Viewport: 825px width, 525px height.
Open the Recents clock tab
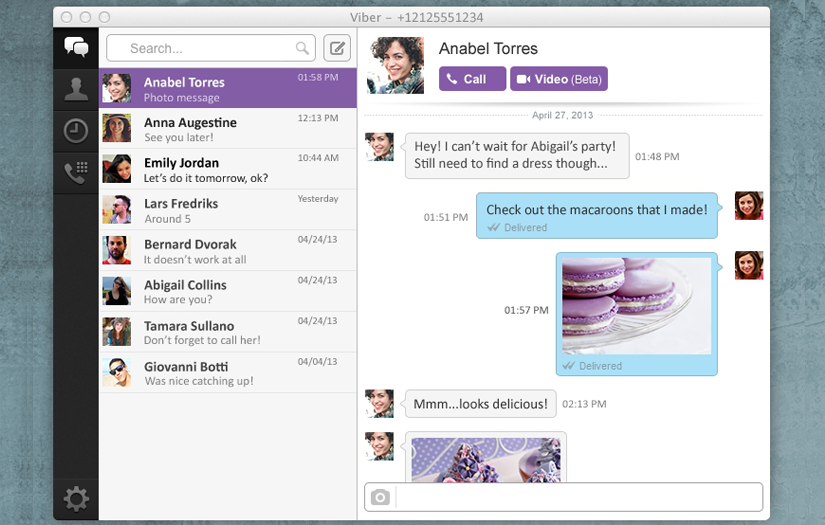(76, 130)
